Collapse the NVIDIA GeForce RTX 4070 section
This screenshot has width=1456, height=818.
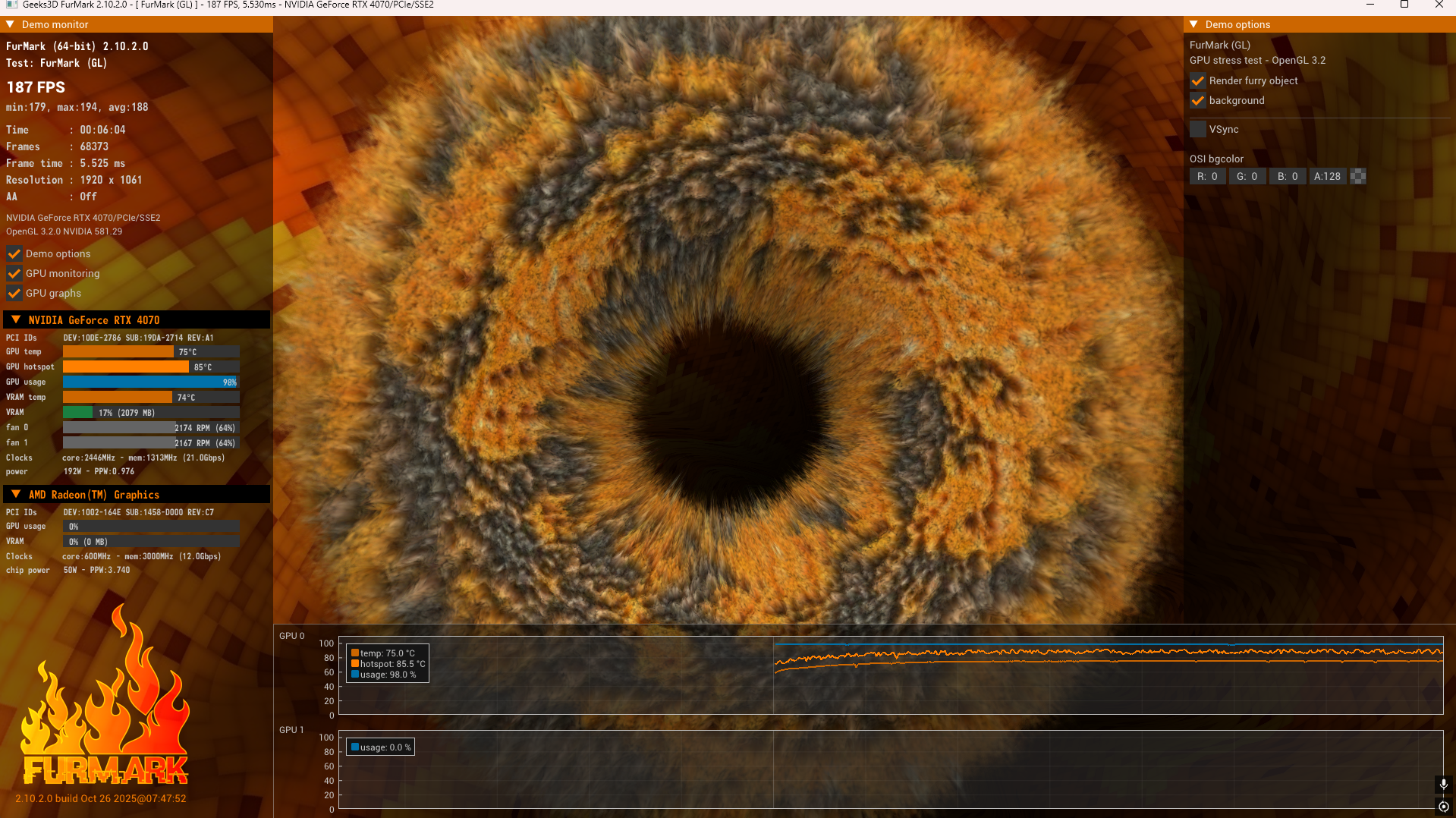pyautogui.click(x=16, y=320)
